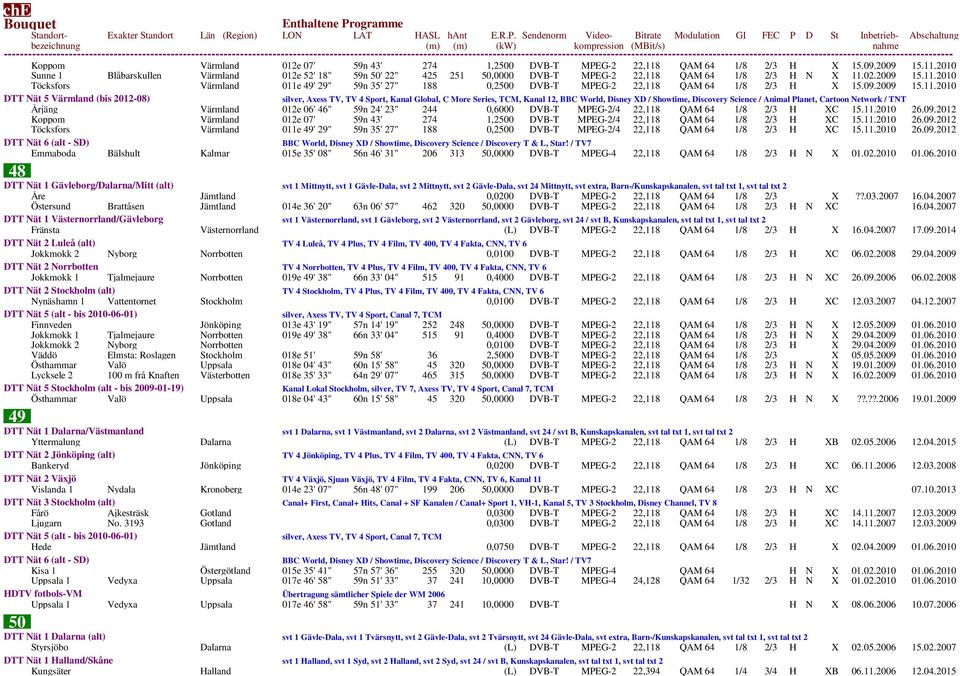Click the guard interval value "1/32"
Screen dimensions: 960x676
click(741, 581)
